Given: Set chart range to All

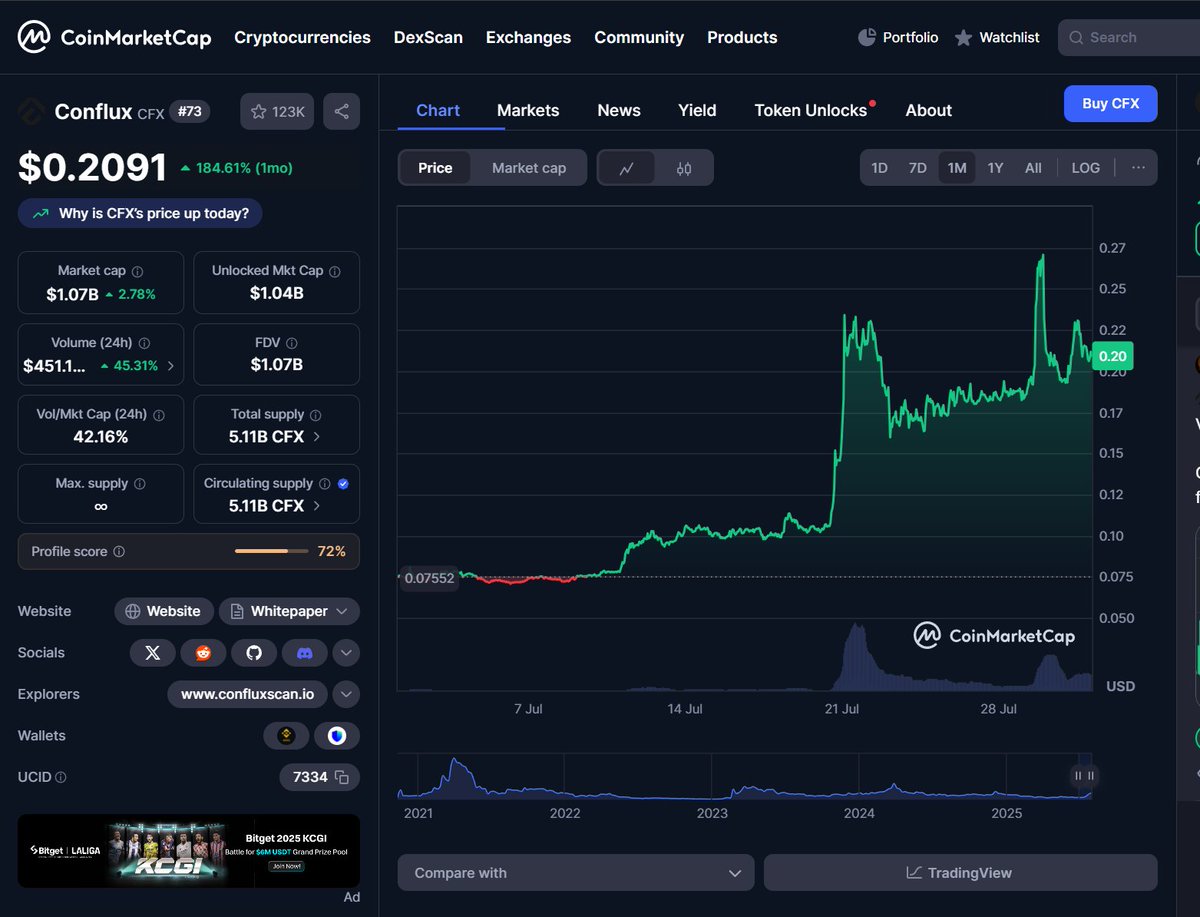Looking at the screenshot, I should 1033,168.
